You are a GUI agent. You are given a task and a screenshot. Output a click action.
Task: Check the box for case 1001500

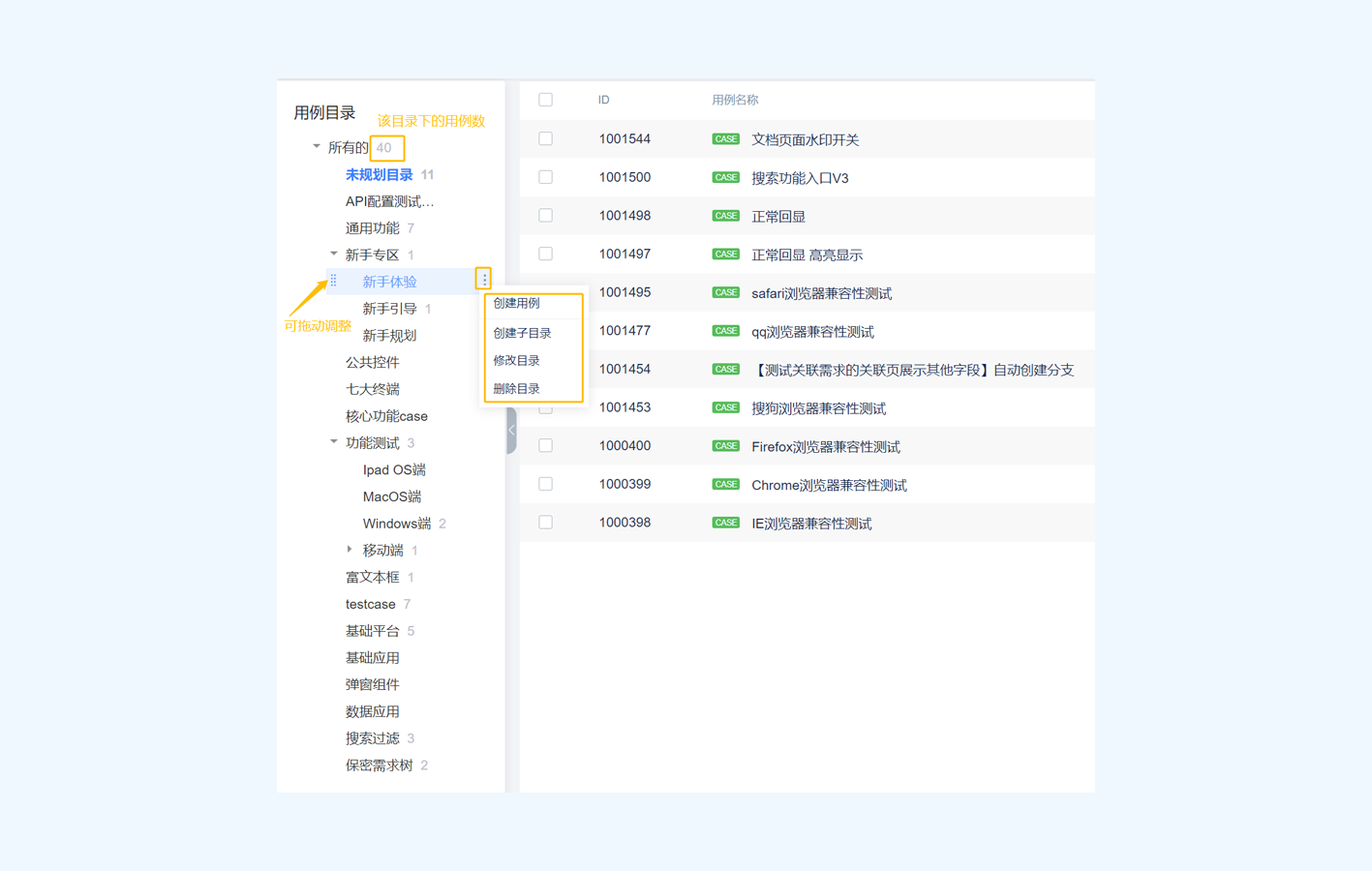[x=546, y=177]
